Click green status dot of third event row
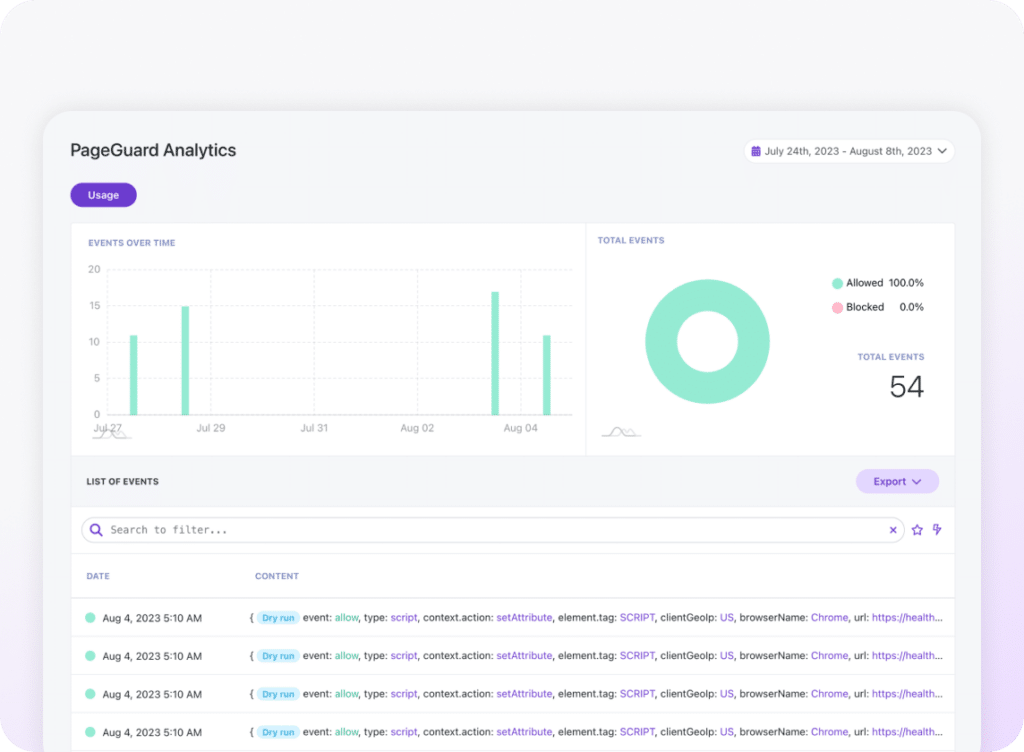The height and width of the screenshot is (752, 1024). click(90, 694)
